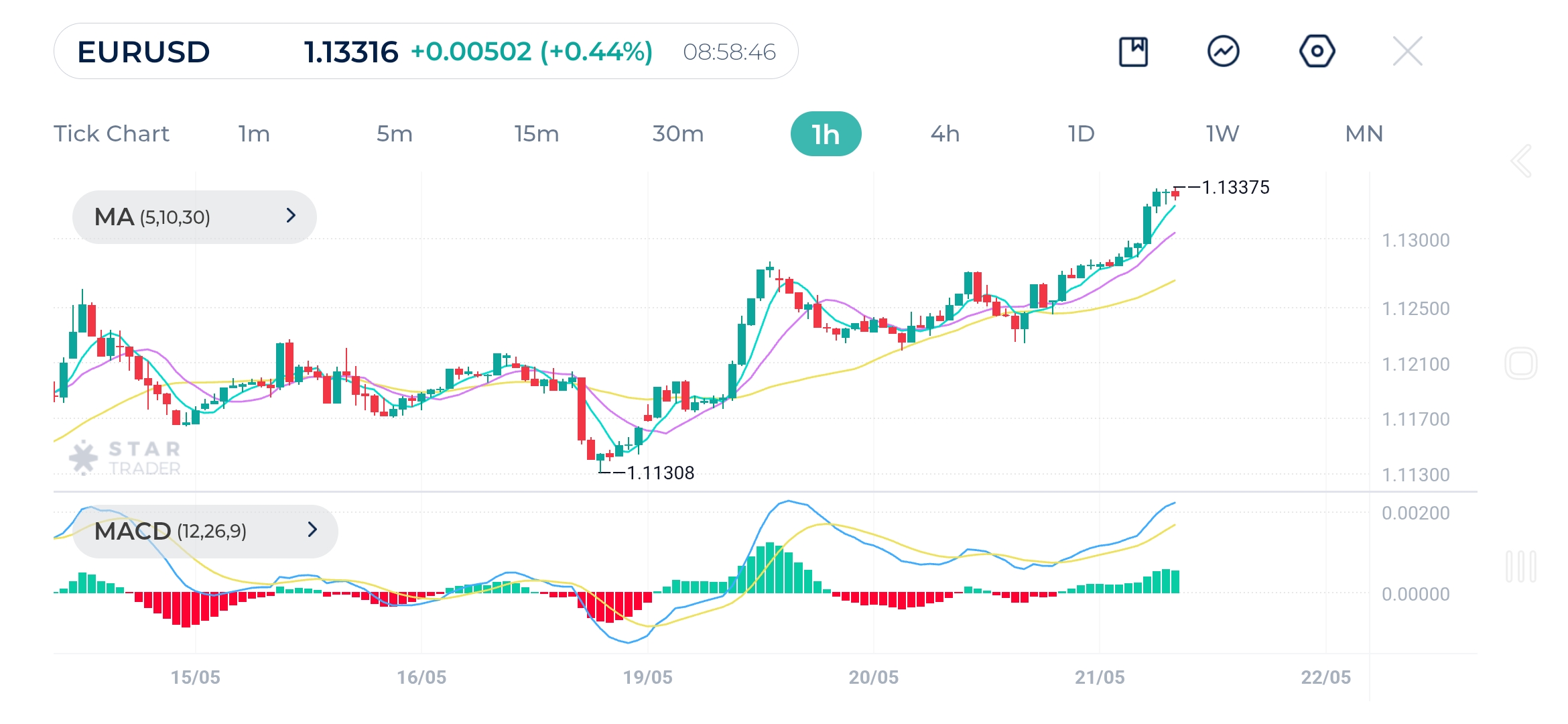The height and width of the screenshot is (724, 1568).
Task: Select the MN monthly timeframe
Action: (1364, 134)
